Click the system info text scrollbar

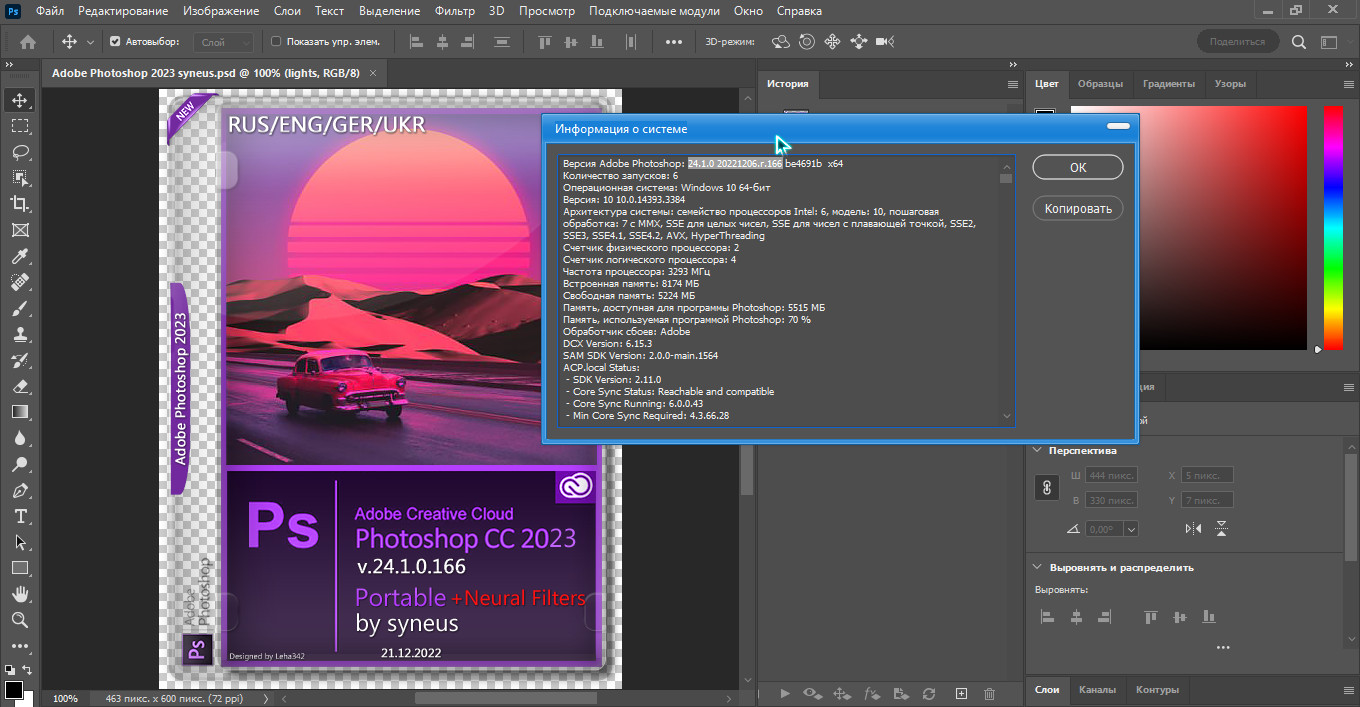(1006, 290)
